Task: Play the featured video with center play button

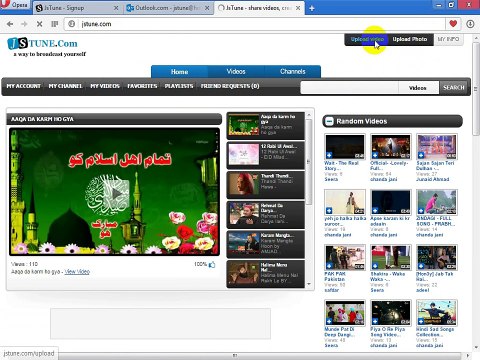Action: (116, 194)
